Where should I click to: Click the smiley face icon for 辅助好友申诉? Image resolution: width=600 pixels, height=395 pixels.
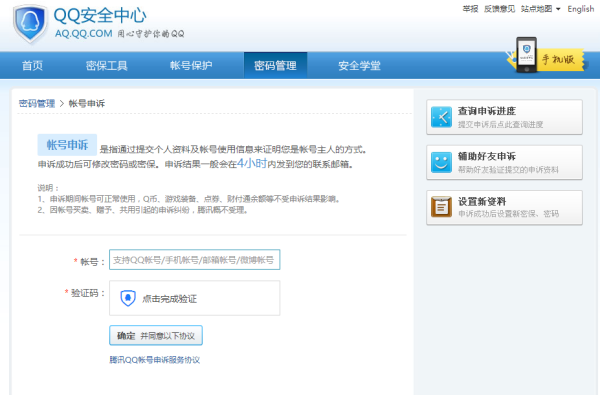point(441,162)
